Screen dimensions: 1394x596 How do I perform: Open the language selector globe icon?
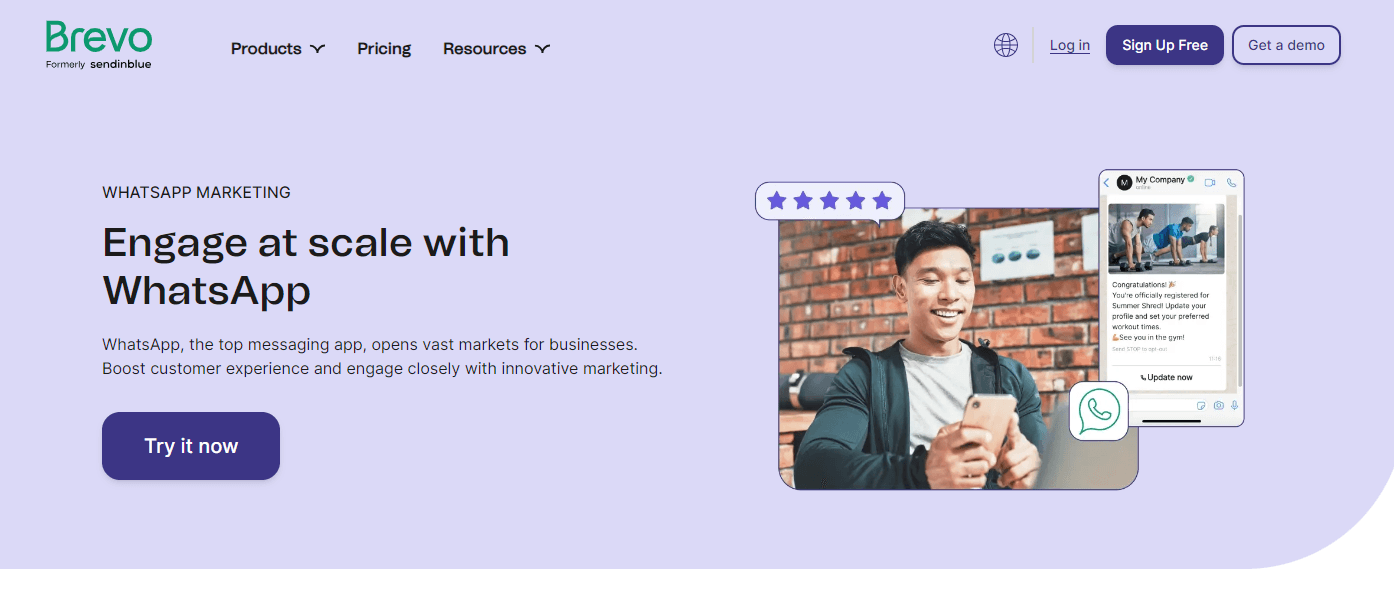pyautogui.click(x=1005, y=45)
